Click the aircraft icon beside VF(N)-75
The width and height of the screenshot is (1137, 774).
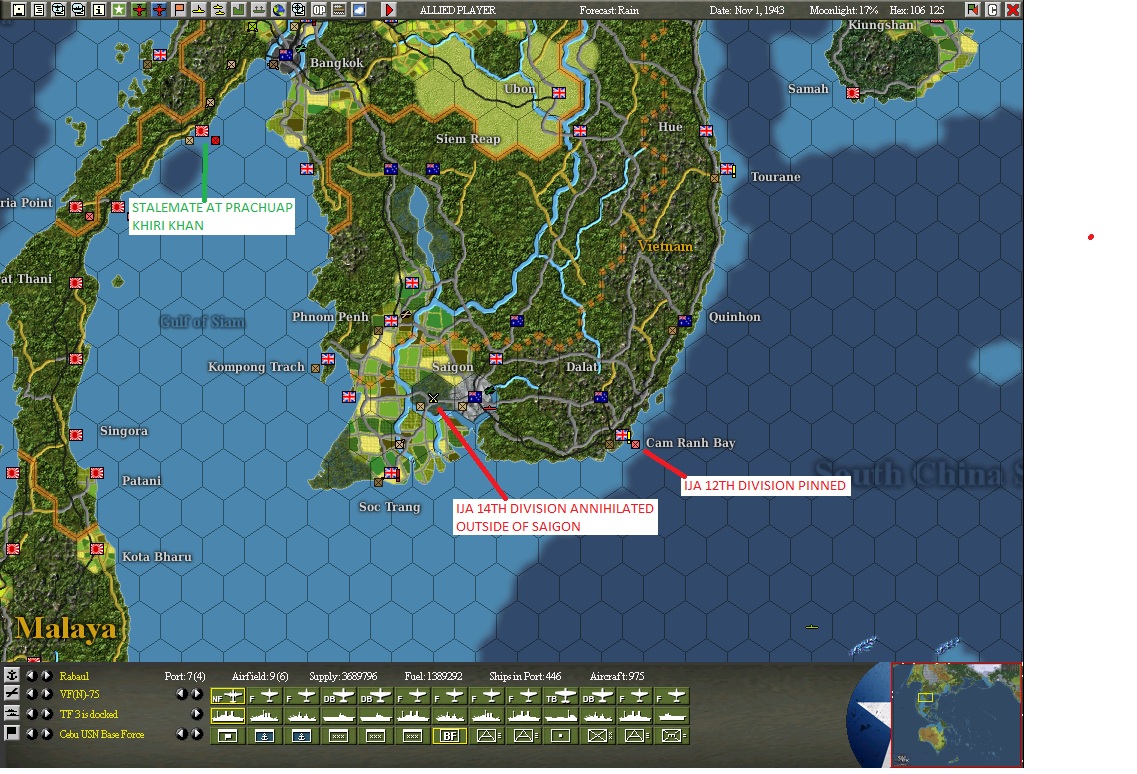[12, 694]
